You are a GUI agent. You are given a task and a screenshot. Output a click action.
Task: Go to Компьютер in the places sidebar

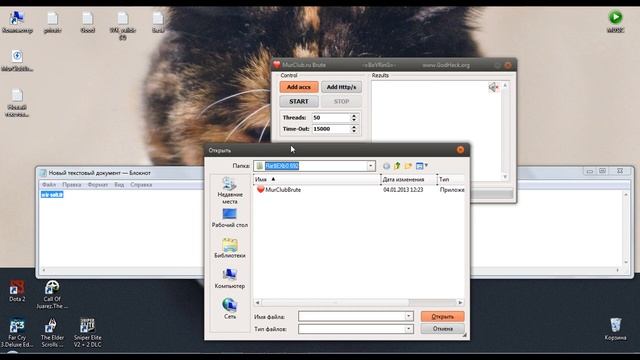pyautogui.click(x=230, y=279)
